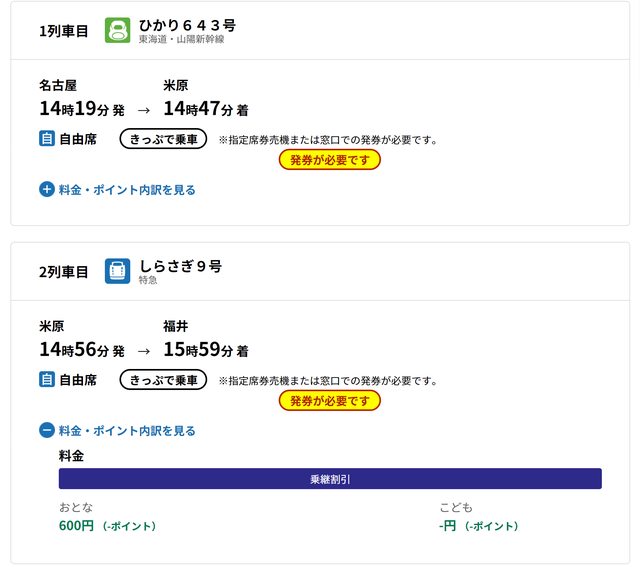640x567 pixels.
Task: Click the しらさぎ９号 train name
Action: click(180, 266)
